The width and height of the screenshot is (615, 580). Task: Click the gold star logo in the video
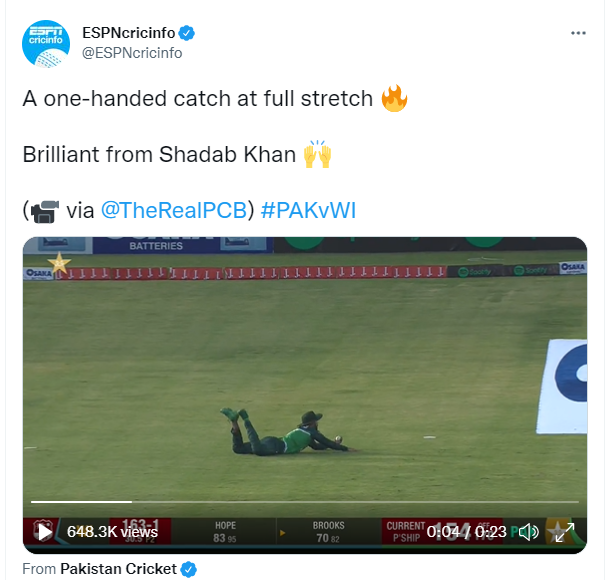pos(59,263)
